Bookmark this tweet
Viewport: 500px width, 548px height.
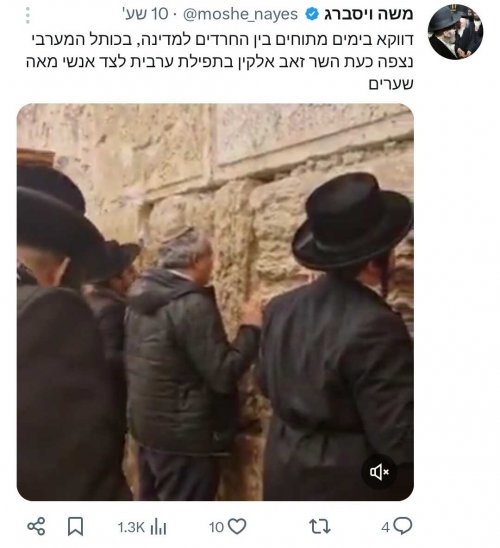75,526
